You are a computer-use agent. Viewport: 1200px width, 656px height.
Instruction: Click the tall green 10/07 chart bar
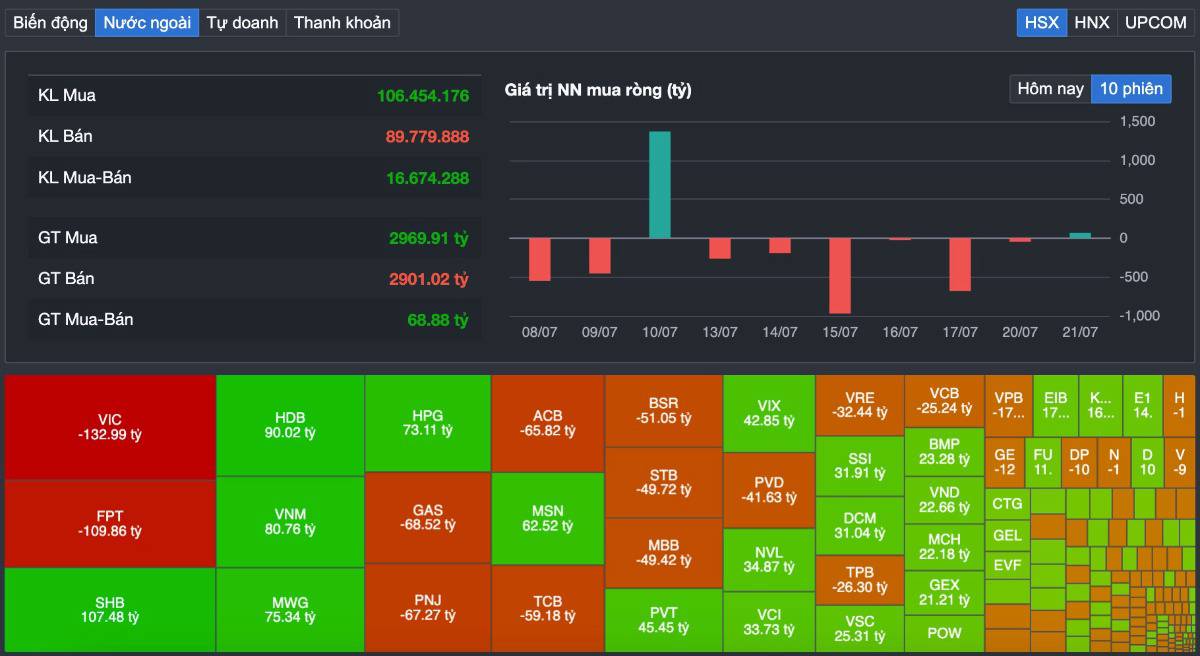point(660,184)
